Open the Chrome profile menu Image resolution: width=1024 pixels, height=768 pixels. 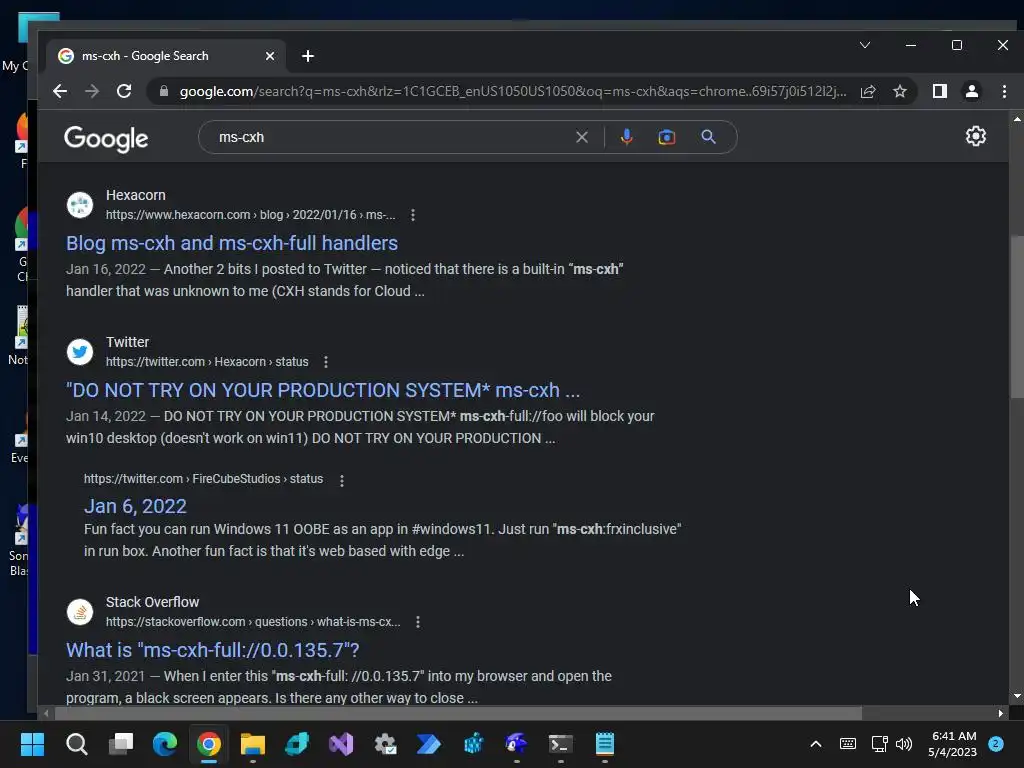tap(972, 91)
